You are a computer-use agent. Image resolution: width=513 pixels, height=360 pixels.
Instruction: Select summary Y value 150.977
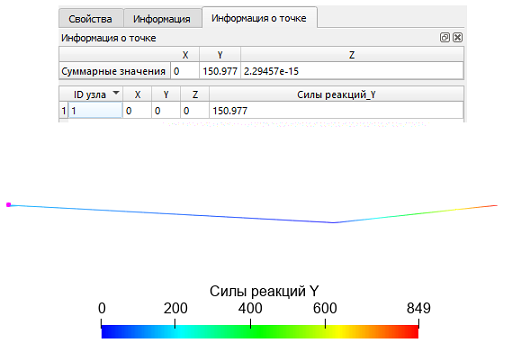point(220,71)
